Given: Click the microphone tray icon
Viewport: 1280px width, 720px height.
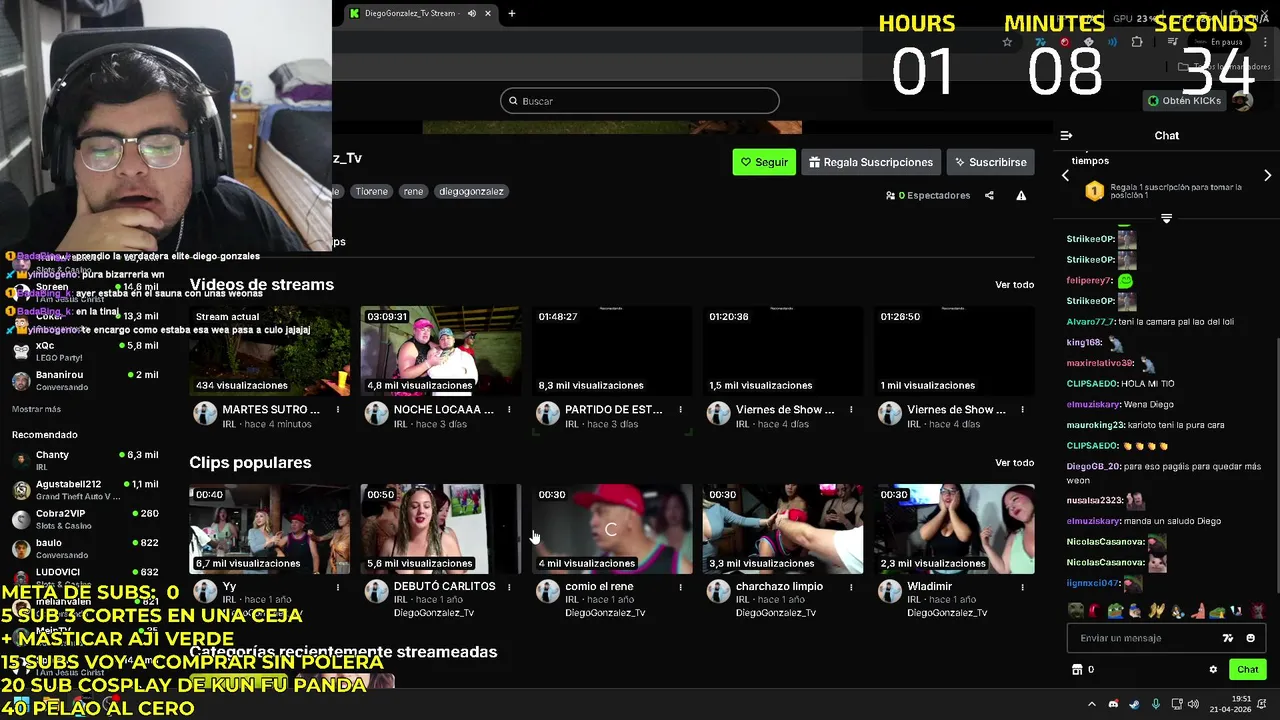Looking at the screenshot, I should (1156, 704).
